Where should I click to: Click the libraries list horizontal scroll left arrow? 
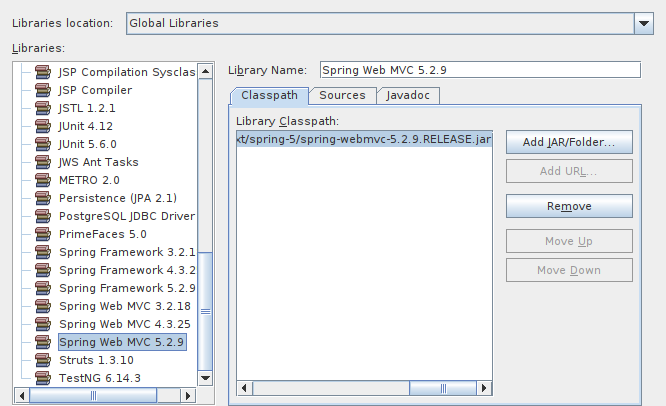[22, 396]
